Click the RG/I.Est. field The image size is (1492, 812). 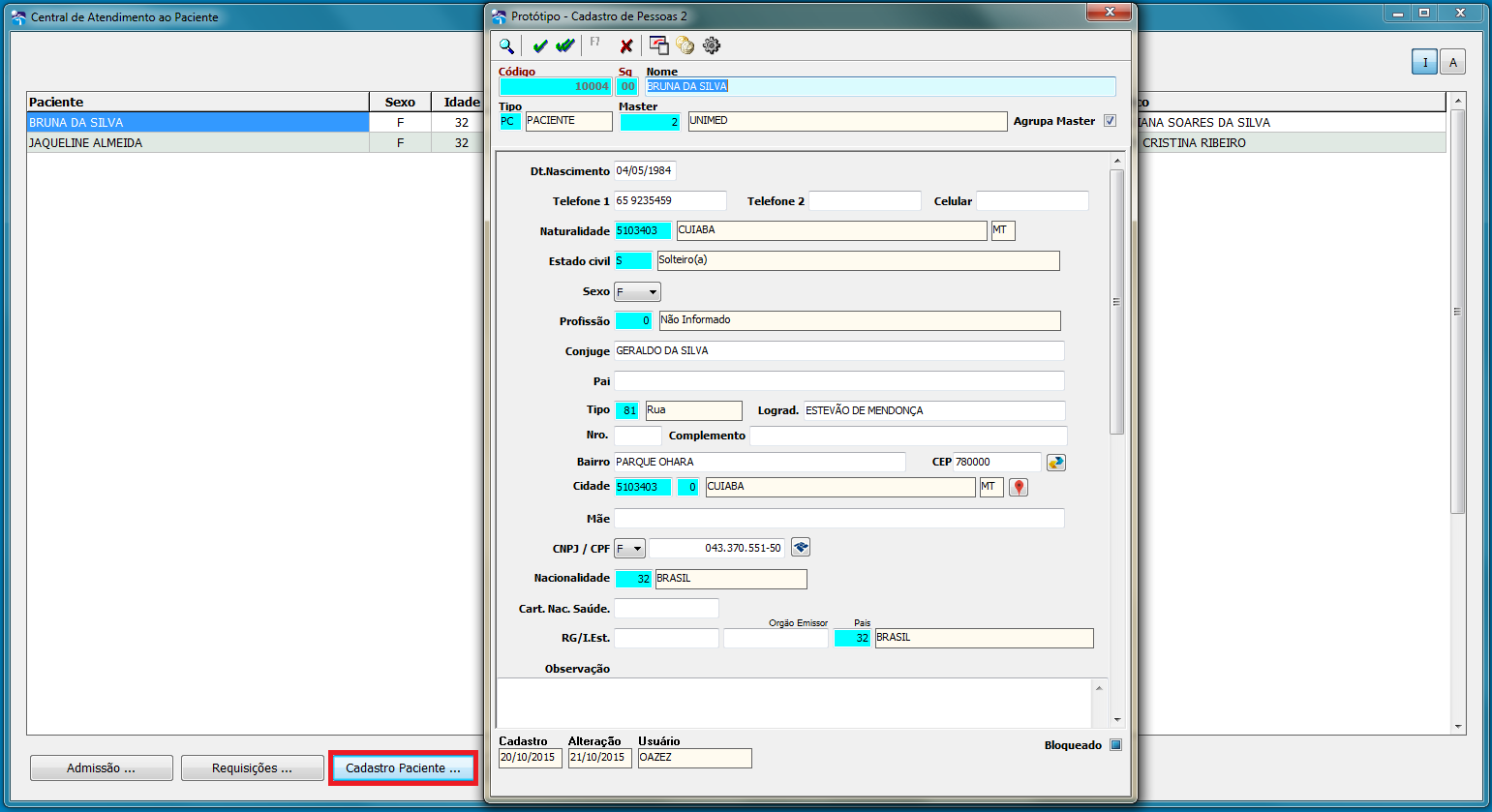point(666,638)
